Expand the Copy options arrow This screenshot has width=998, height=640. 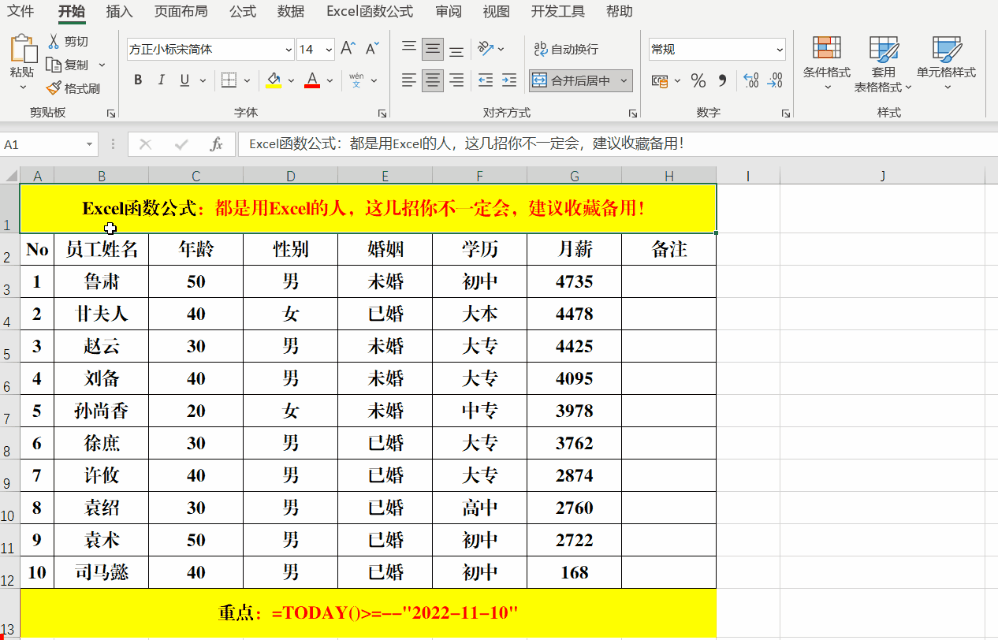click(102, 65)
